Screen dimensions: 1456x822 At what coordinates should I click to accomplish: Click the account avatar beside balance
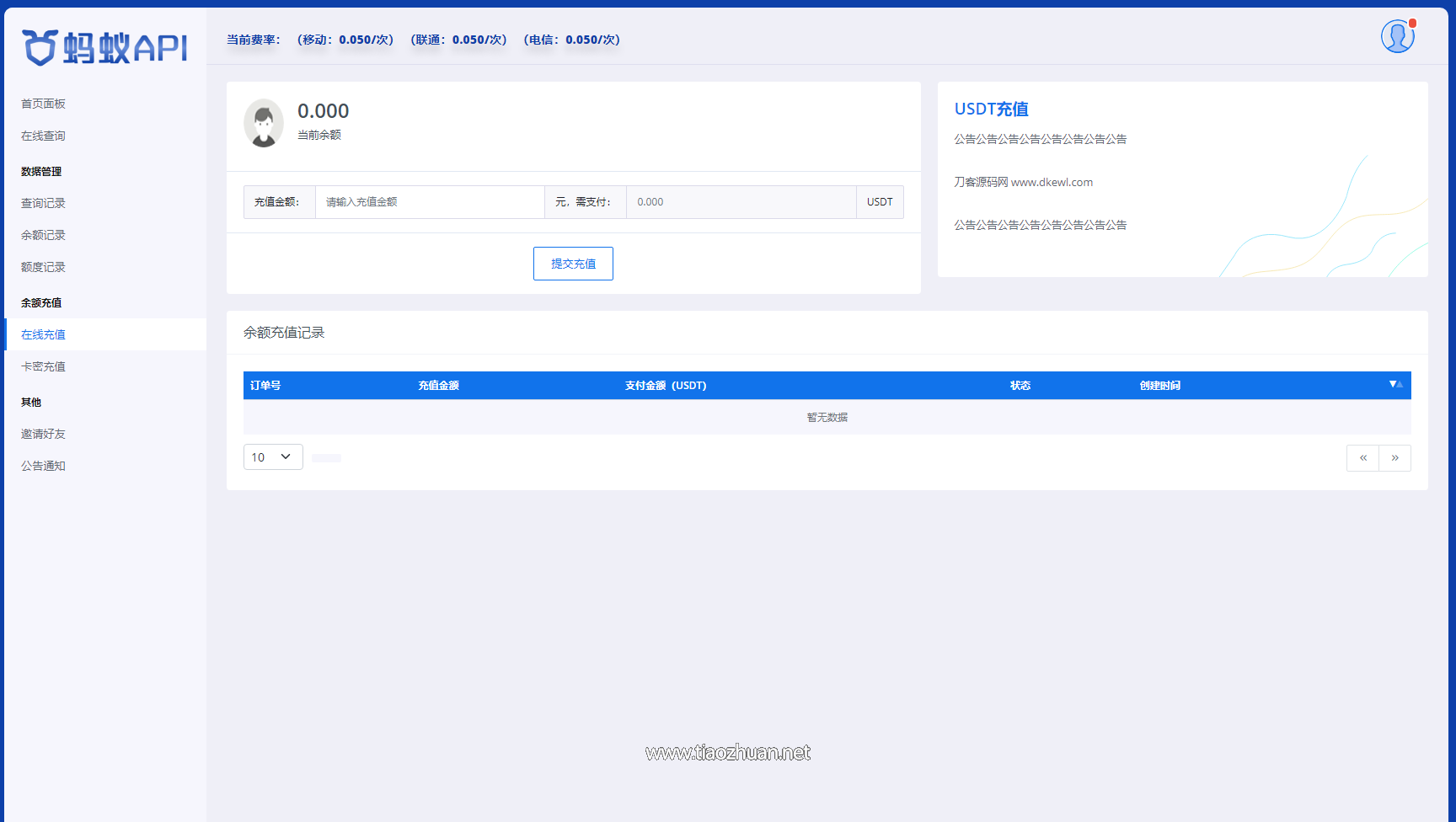[264, 123]
